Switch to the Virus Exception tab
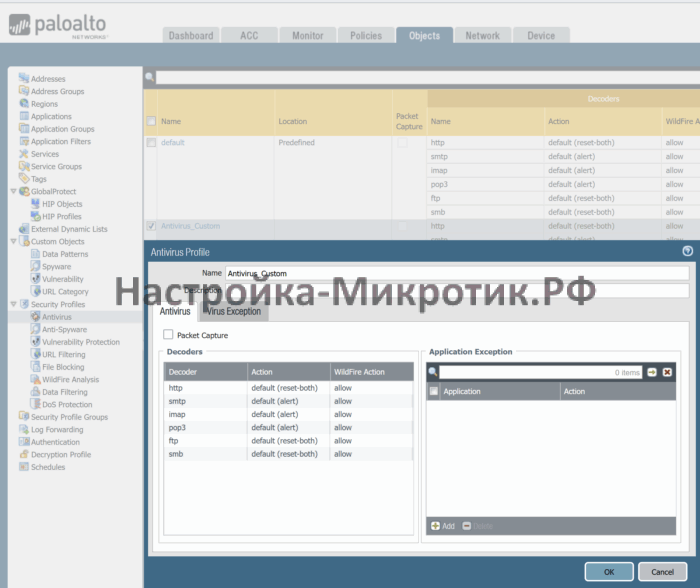 pos(234,311)
